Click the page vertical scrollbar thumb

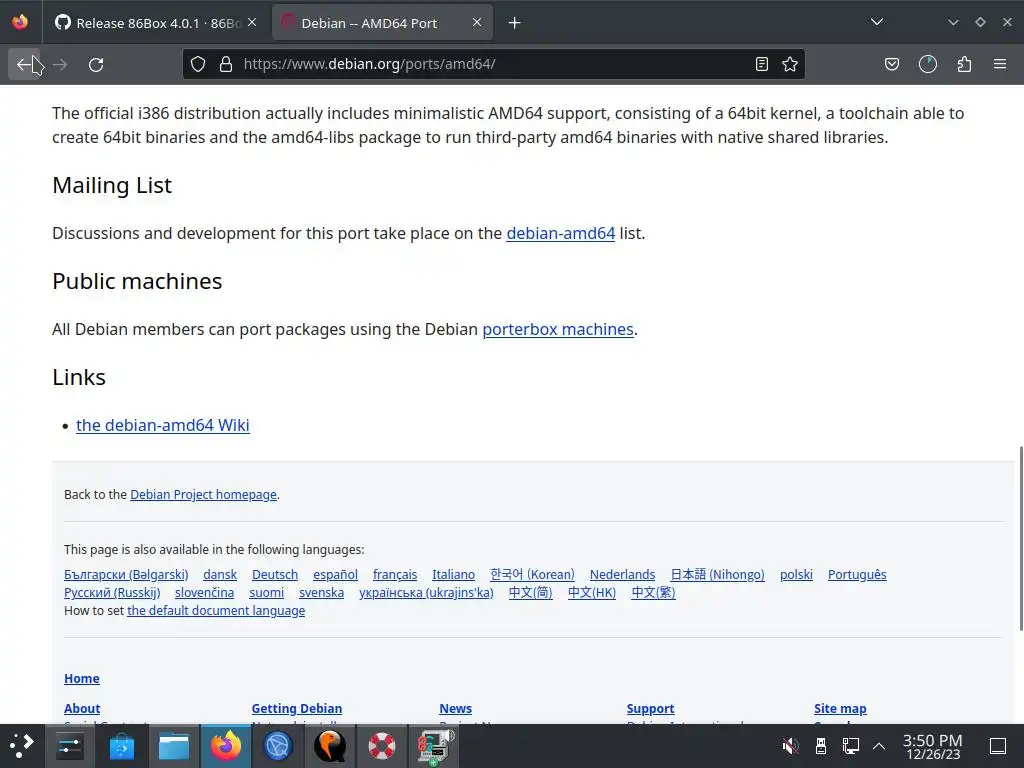pyautogui.click(x=1020, y=539)
